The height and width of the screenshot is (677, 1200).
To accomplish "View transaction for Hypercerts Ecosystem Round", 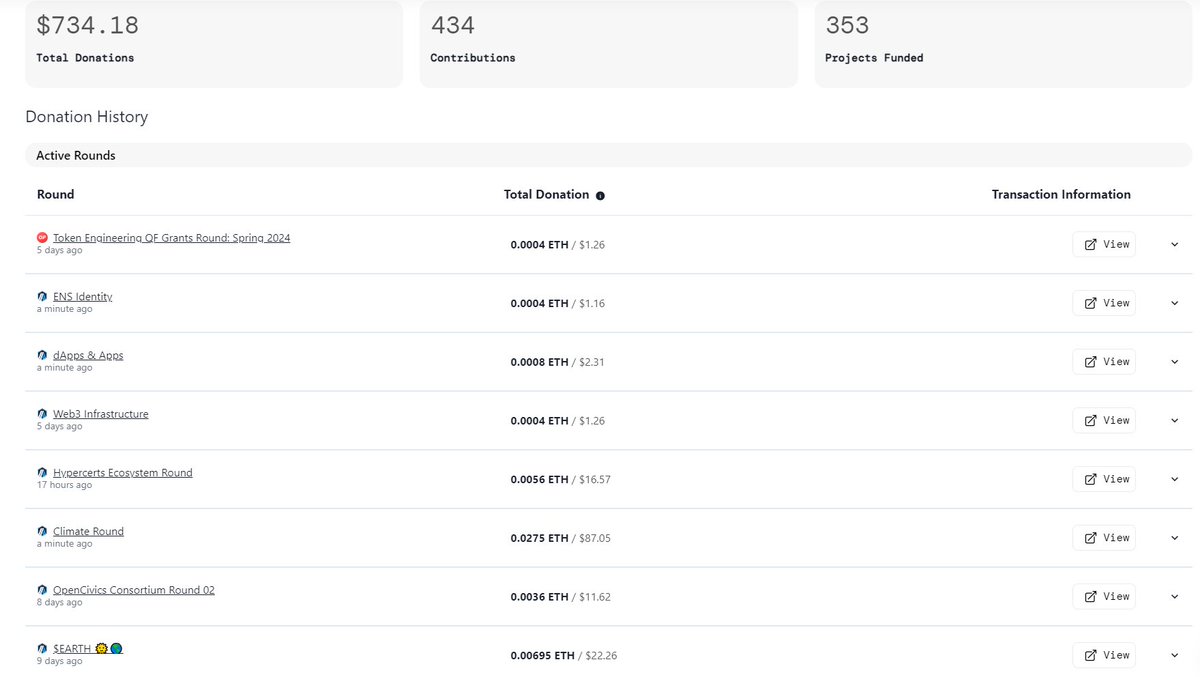I will point(1104,479).
